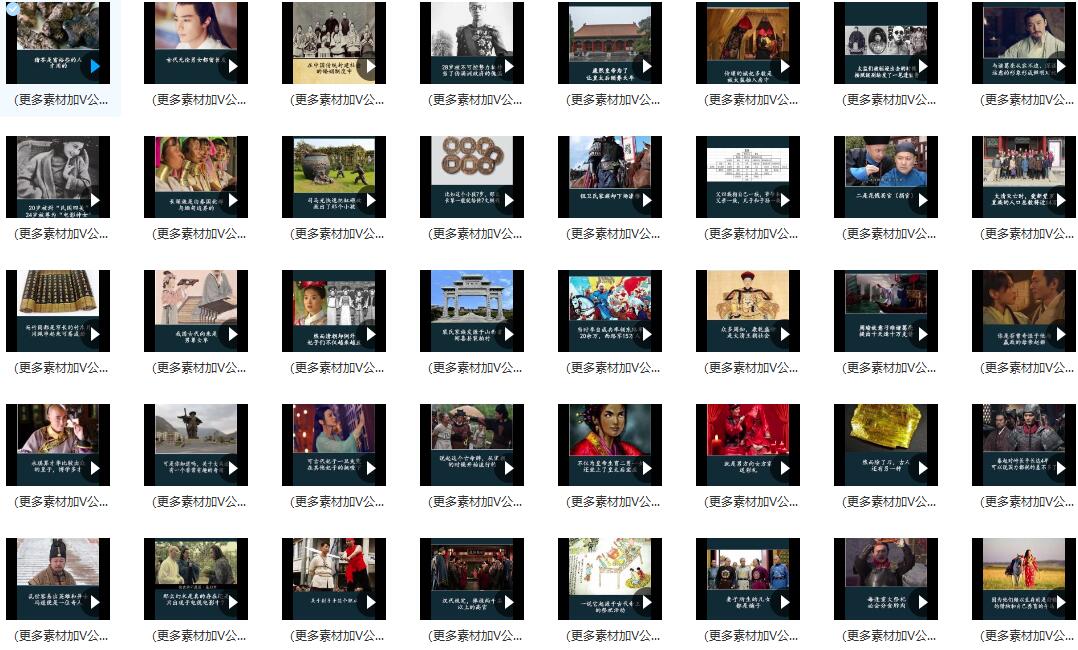Play the man lifting cauldron video

[922, 602]
